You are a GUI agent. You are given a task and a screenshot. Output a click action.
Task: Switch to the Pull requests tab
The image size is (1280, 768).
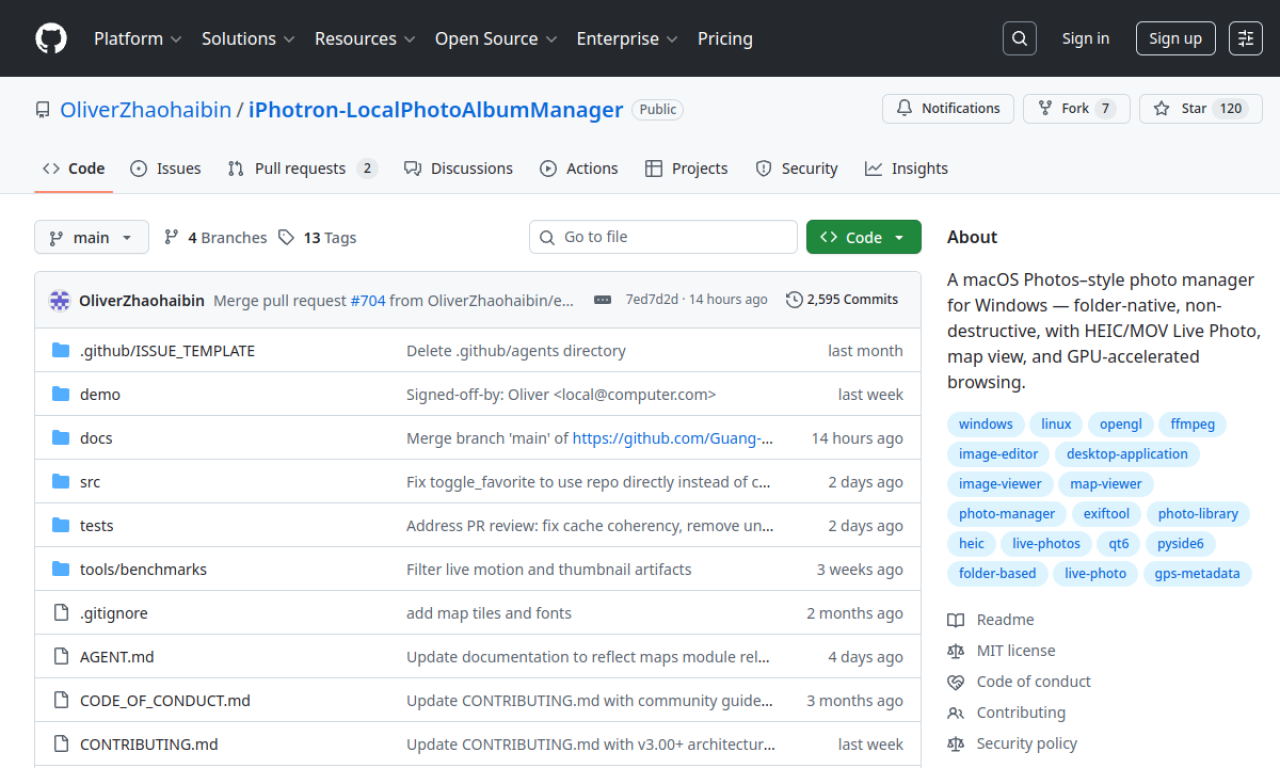301,169
